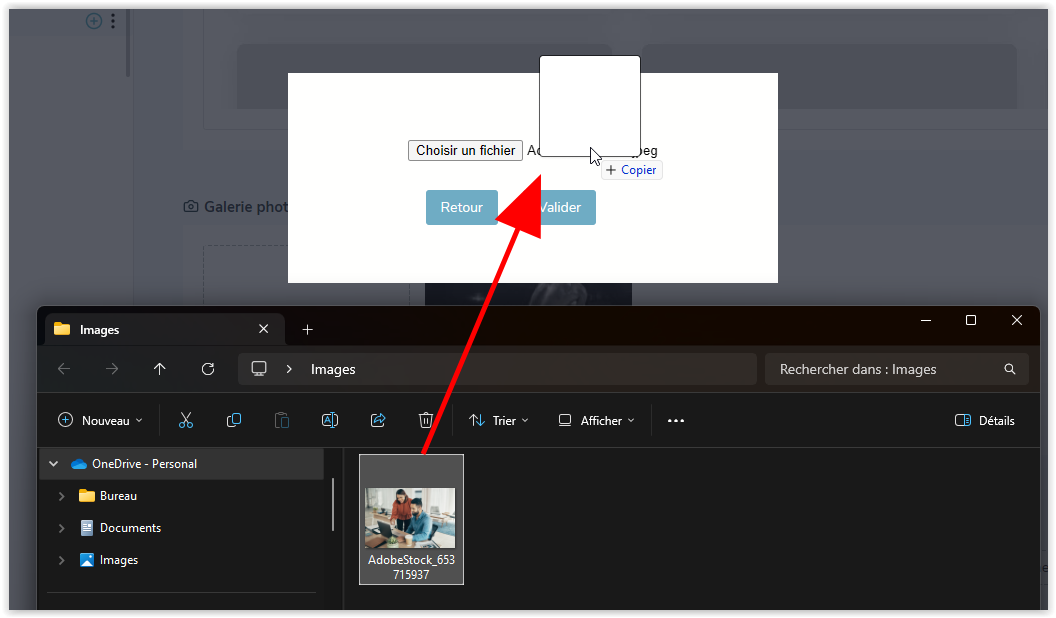Open a new Explorer tab
1056x618 pixels.
(307, 329)
